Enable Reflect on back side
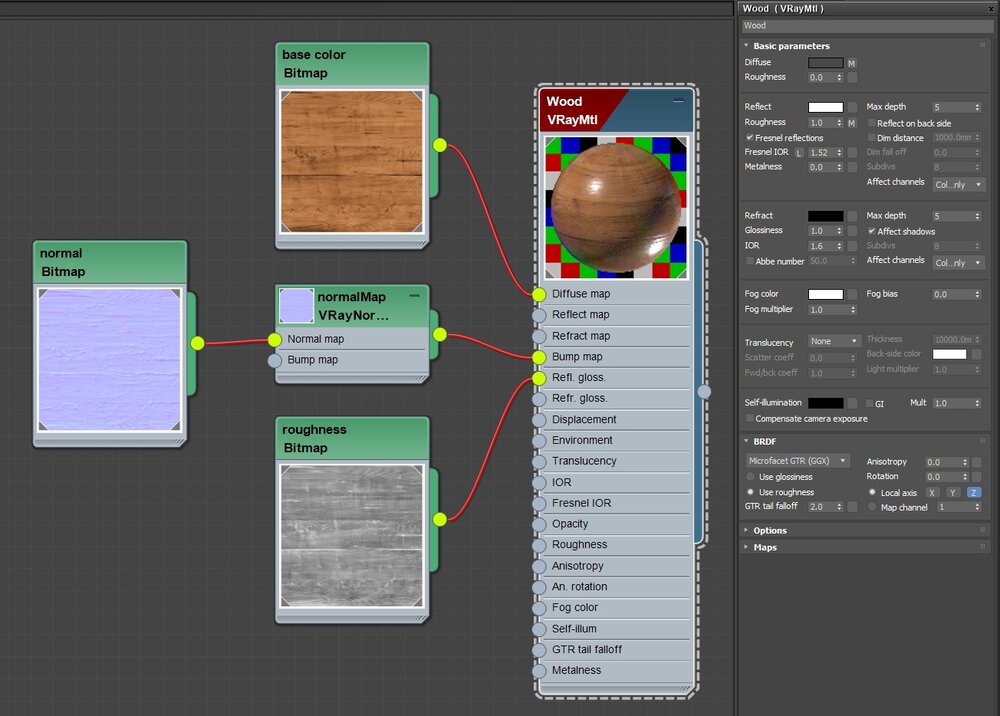 [x=872, y=123]
